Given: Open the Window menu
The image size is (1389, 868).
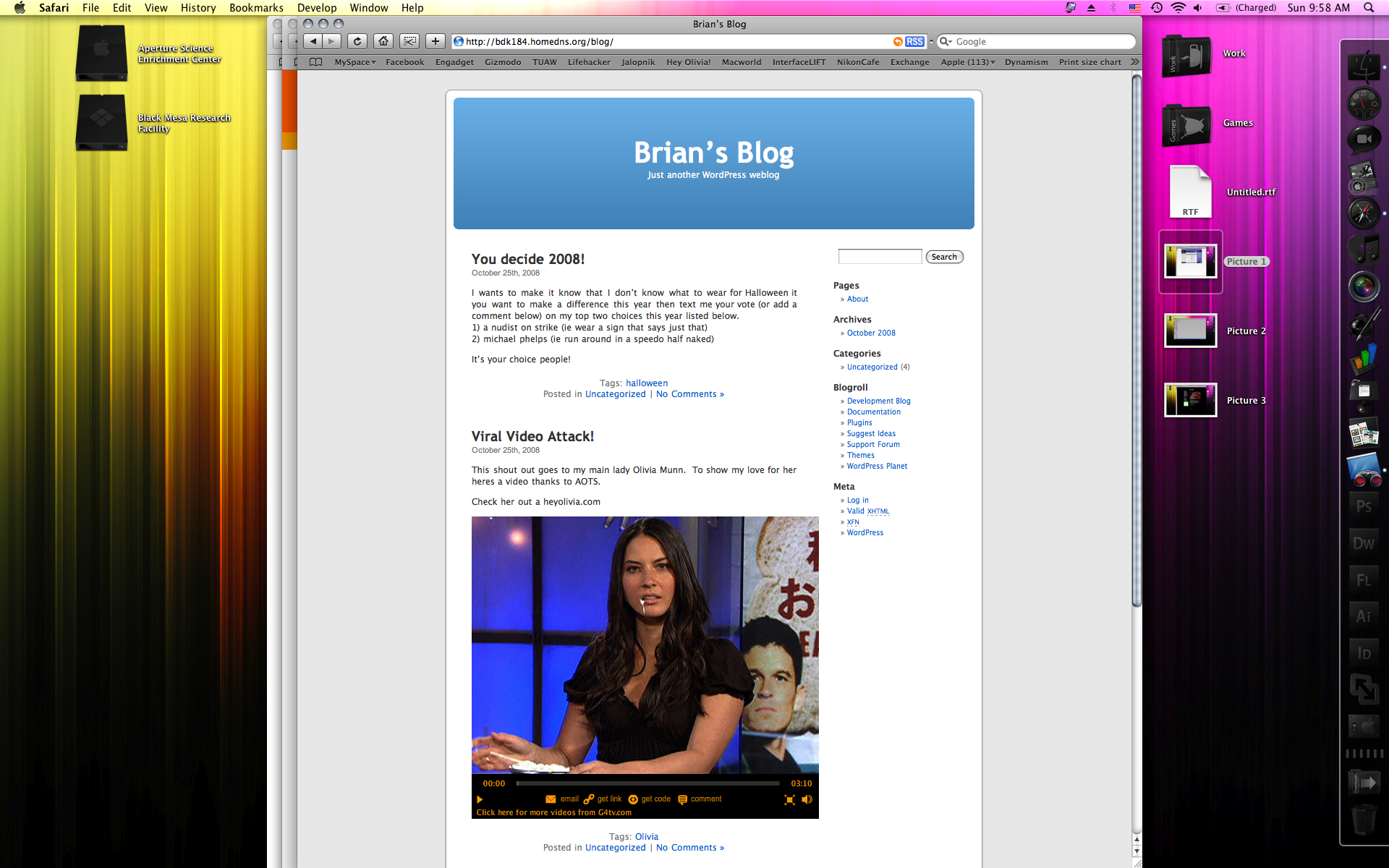Looking at the screenshot, I should click(369, 8).
